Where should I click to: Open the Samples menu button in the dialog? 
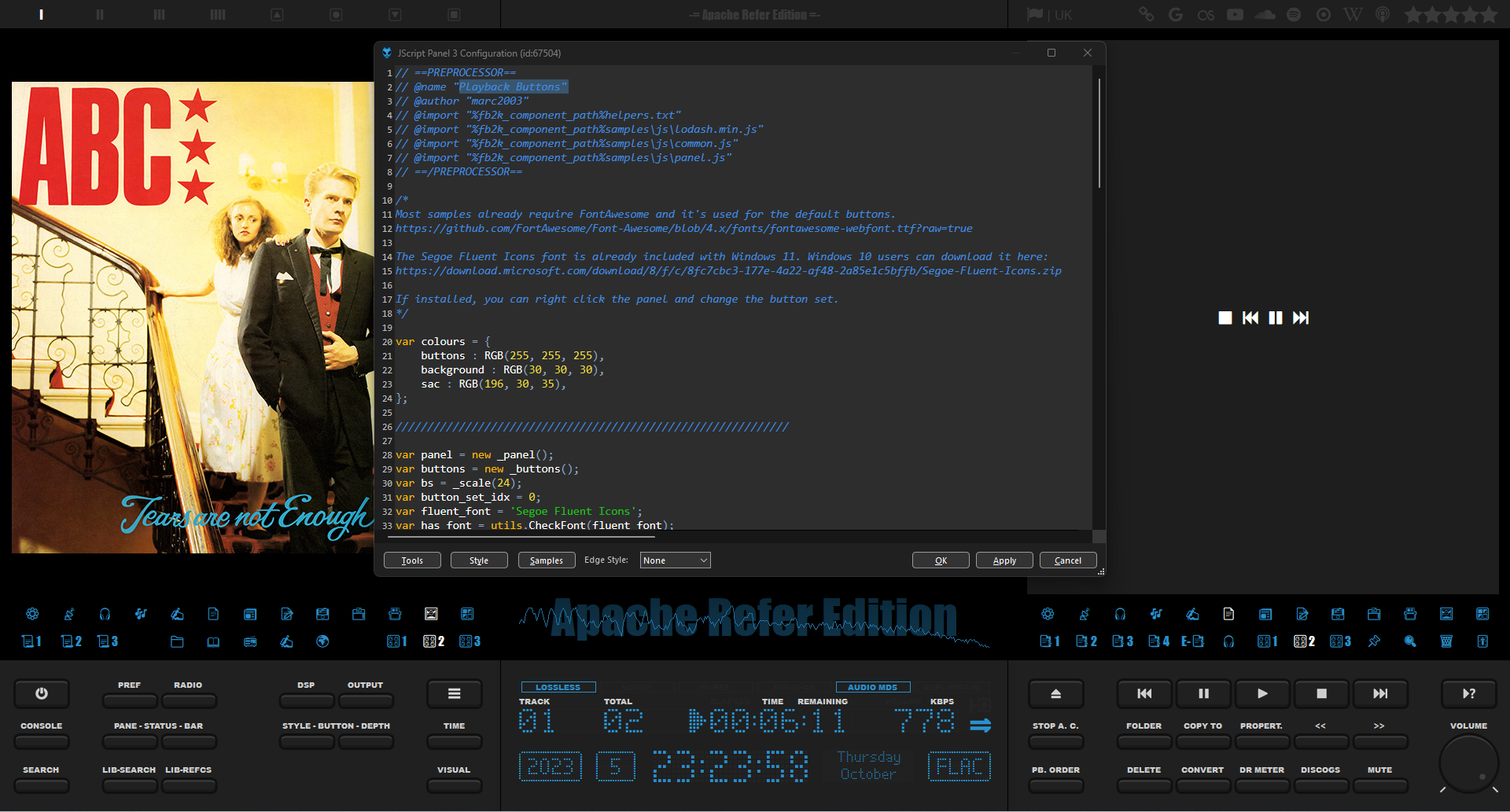(x=547, y=560)
